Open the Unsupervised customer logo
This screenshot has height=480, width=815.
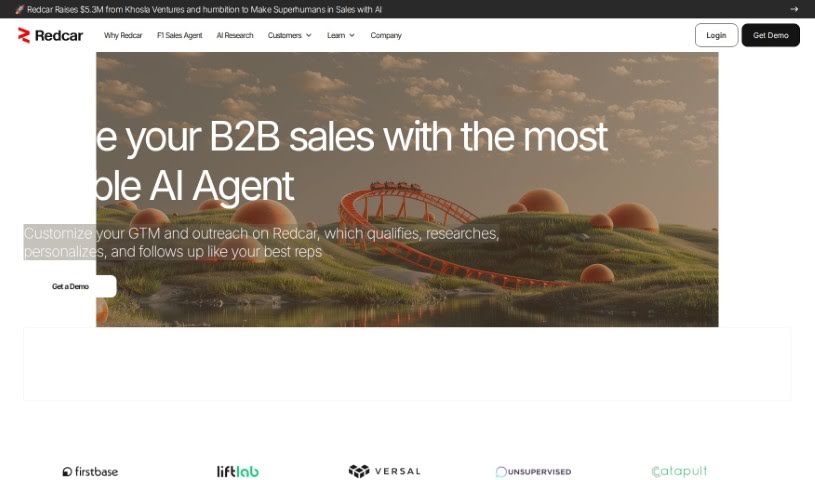pos(533,472)
